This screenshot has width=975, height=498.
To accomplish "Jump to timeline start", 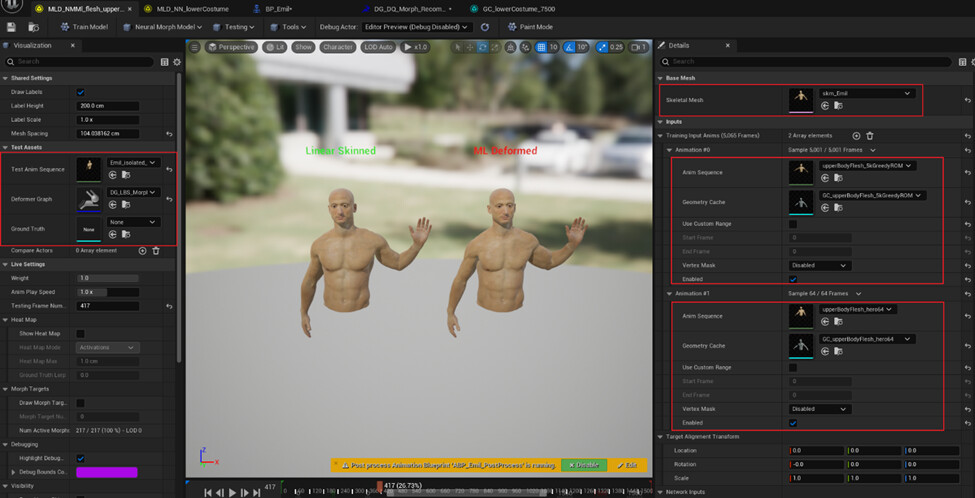I will click(208, 492).
